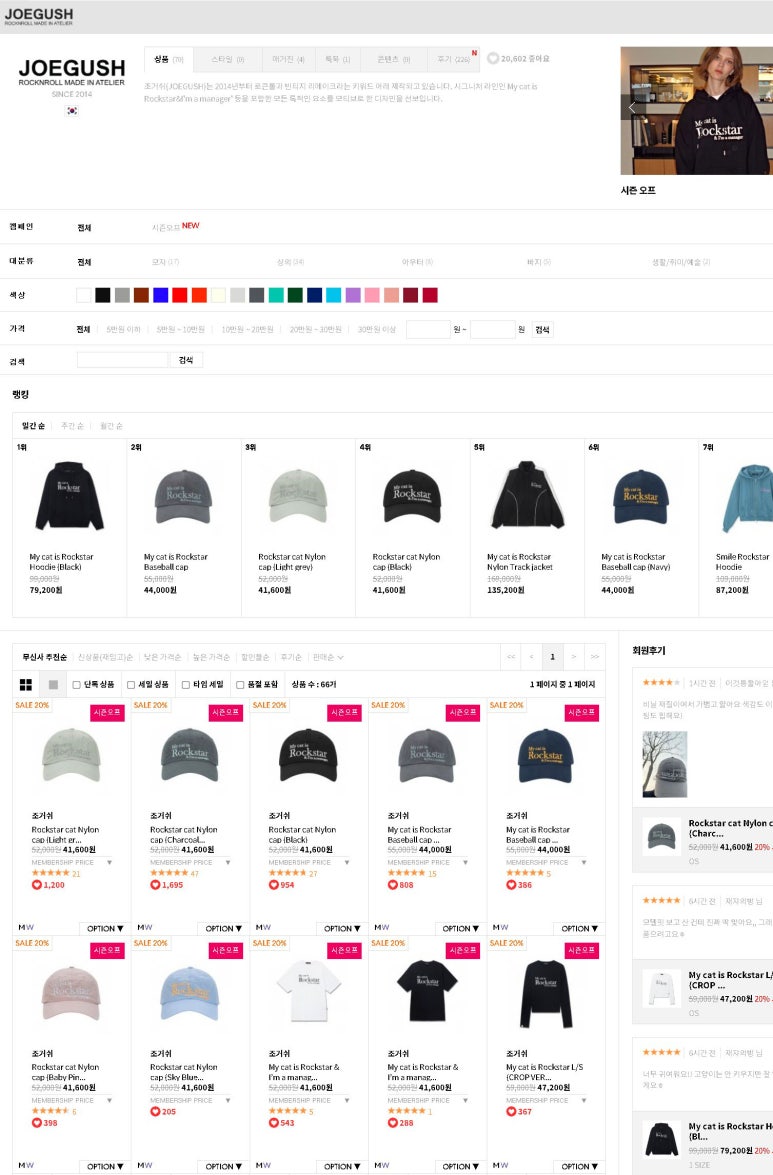Enable the 품절 포함 checkbox
Screen dimensions: 773x1175
tap(240, 684)
